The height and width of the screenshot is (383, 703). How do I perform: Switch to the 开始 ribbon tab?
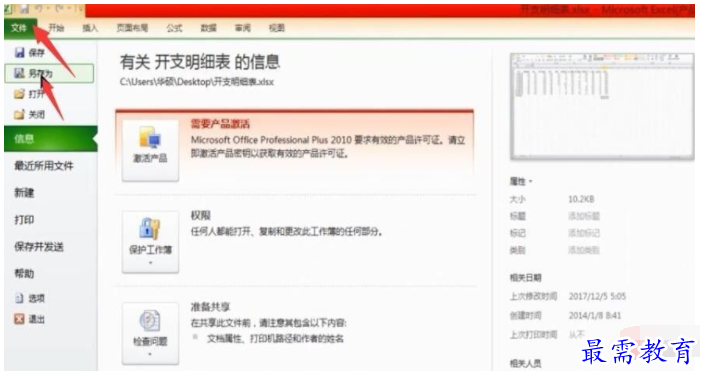coord(56,28)
